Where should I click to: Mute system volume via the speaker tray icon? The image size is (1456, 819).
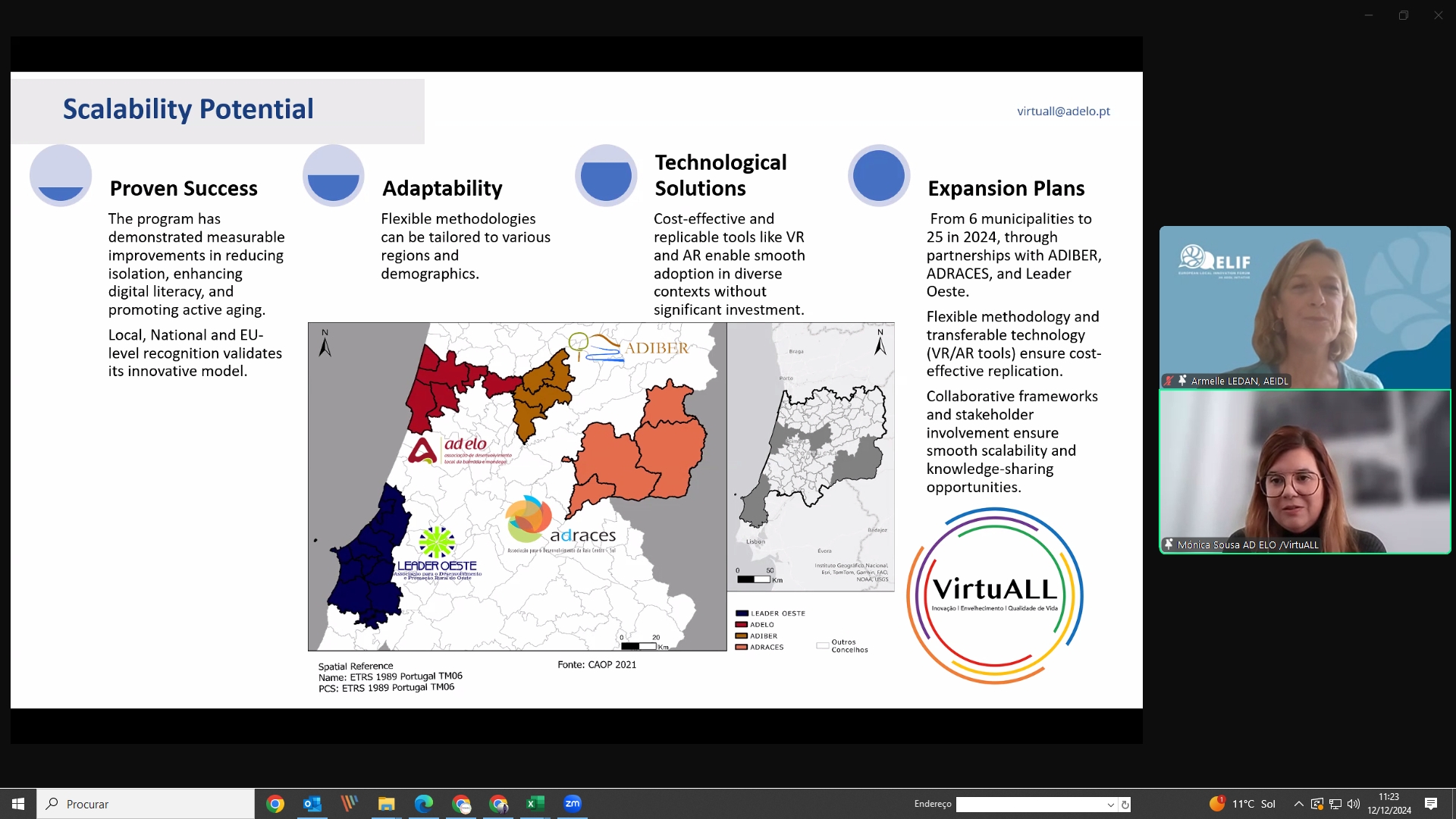pos(1354,804)
